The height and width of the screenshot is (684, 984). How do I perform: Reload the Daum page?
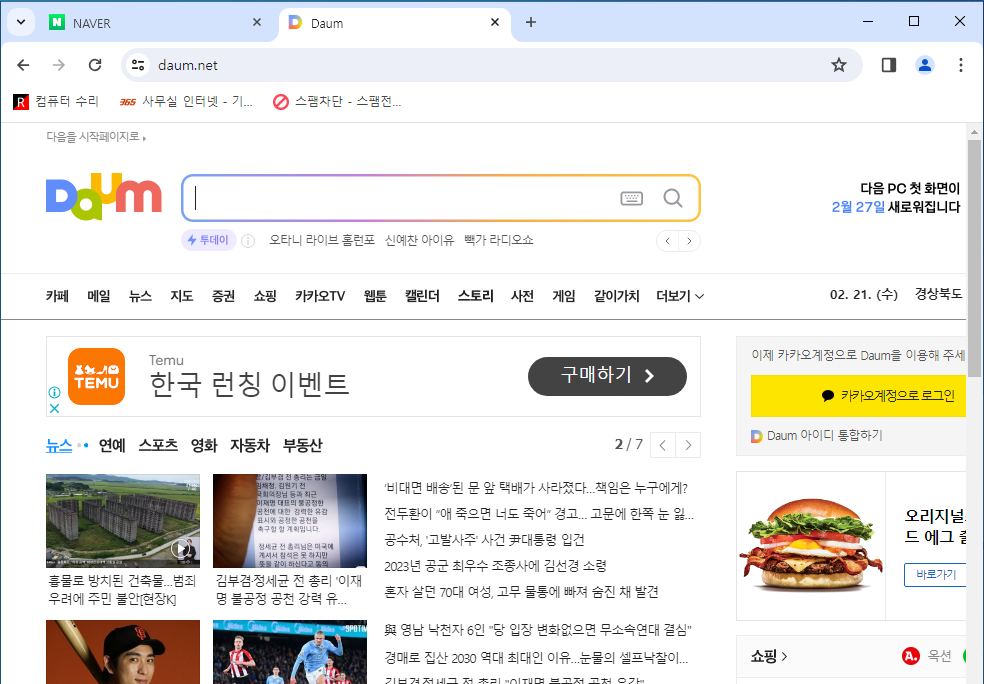click(95, 65)
